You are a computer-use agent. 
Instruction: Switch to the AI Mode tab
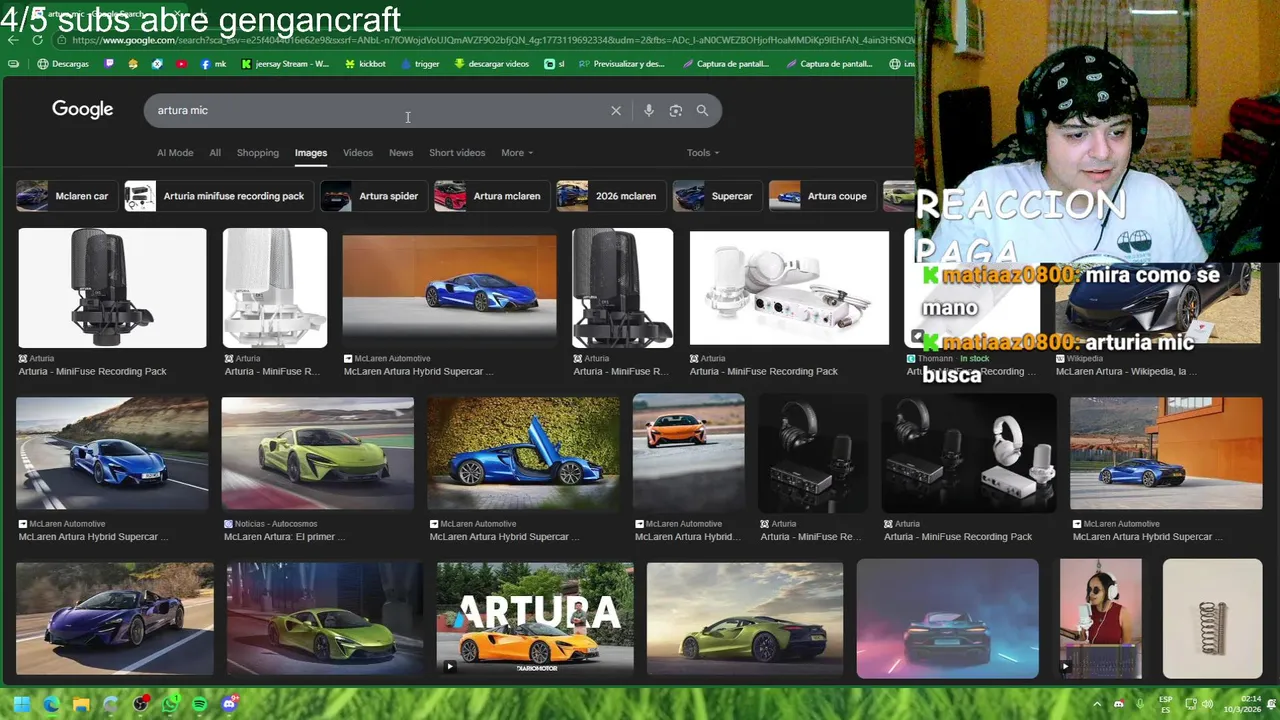[175, 153]
